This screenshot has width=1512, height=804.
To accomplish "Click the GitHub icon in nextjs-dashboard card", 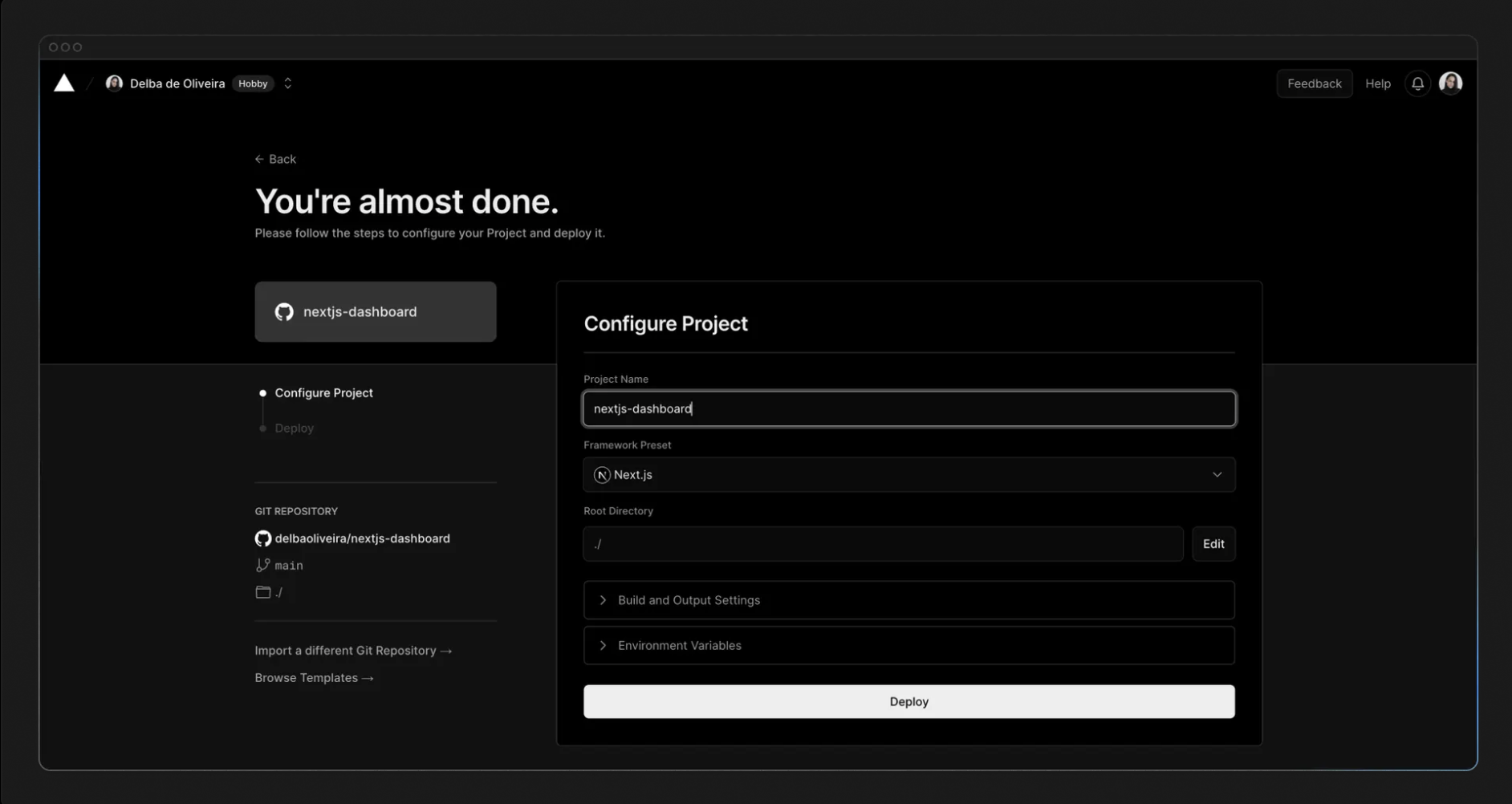I will (284, 312).
